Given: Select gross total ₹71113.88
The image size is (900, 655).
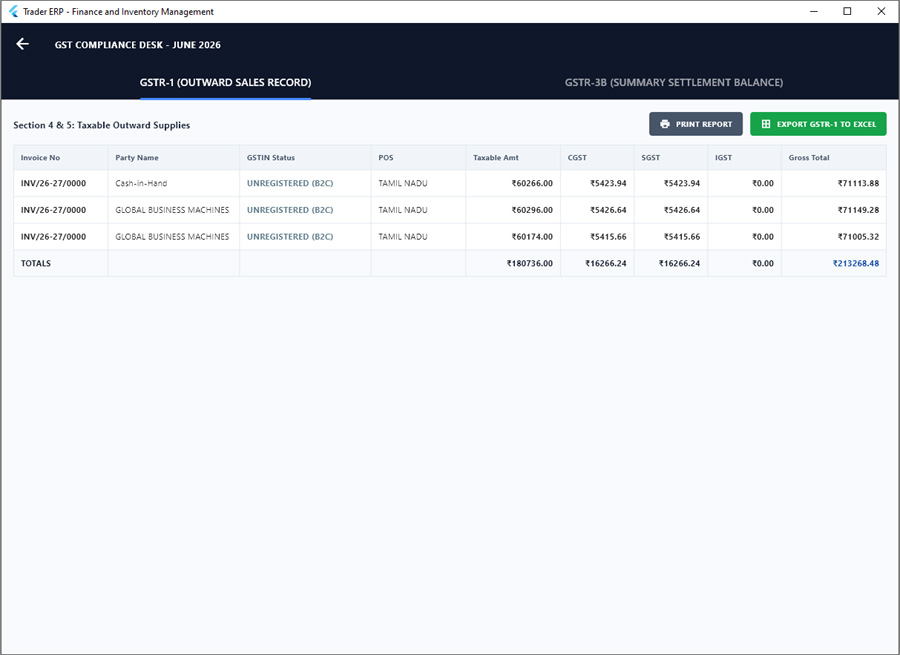Looking at the screenshot, I should tap(858, 184).
